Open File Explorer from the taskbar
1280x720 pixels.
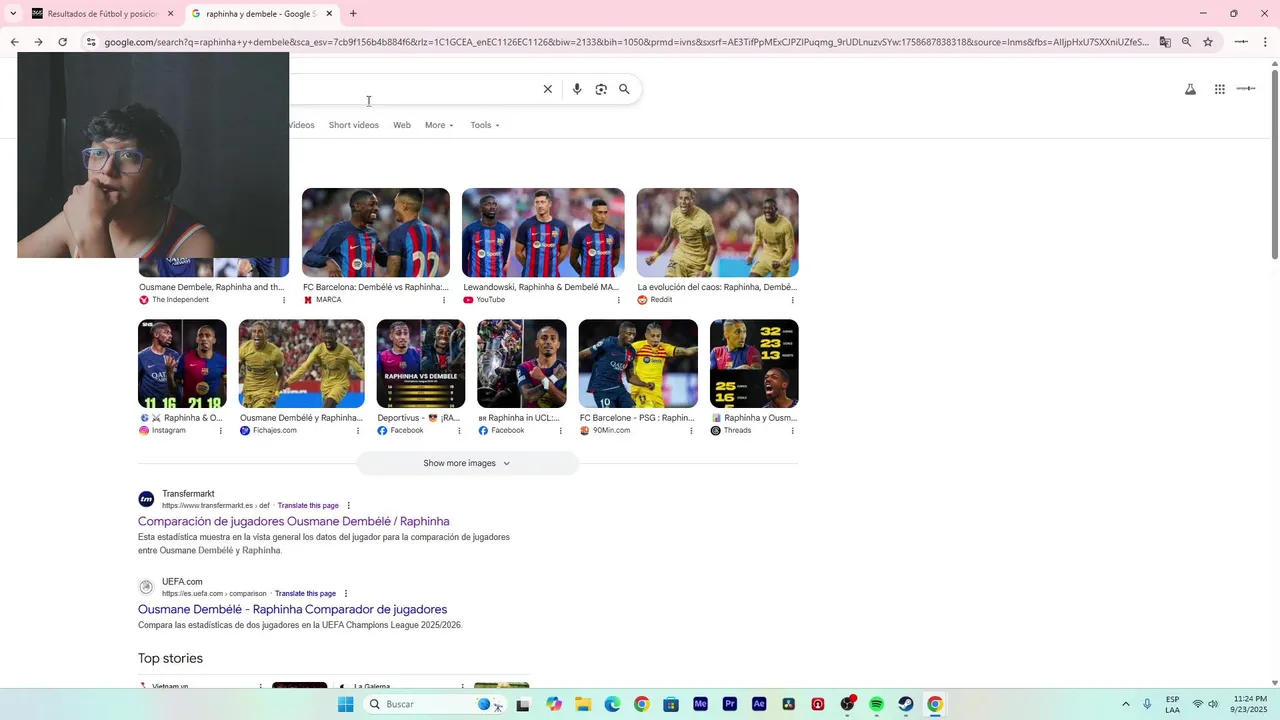pyautogui.click(x=583, y=704)
